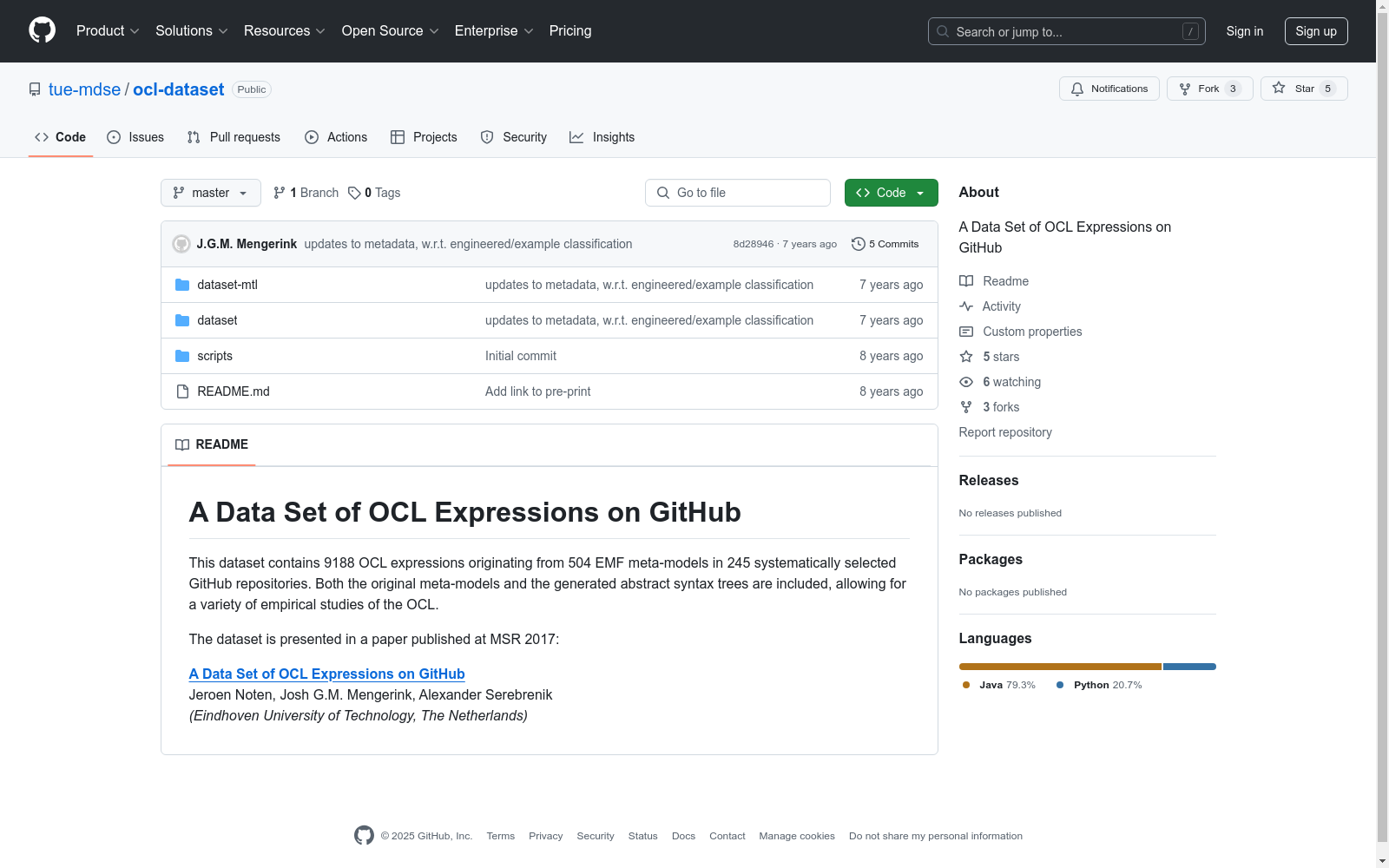The image size is (1389, 868).
Task: Open the Projects tab
Action: (x=424, y=137)
